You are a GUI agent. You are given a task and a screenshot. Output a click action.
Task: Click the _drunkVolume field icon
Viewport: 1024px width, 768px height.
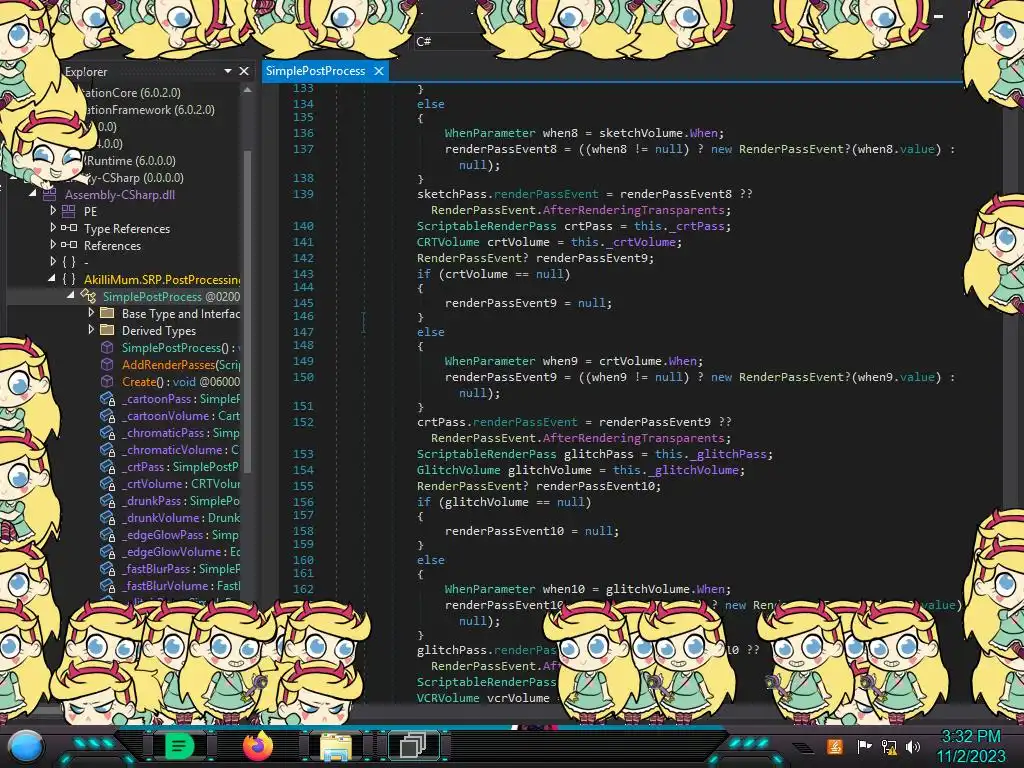[108, 517]
